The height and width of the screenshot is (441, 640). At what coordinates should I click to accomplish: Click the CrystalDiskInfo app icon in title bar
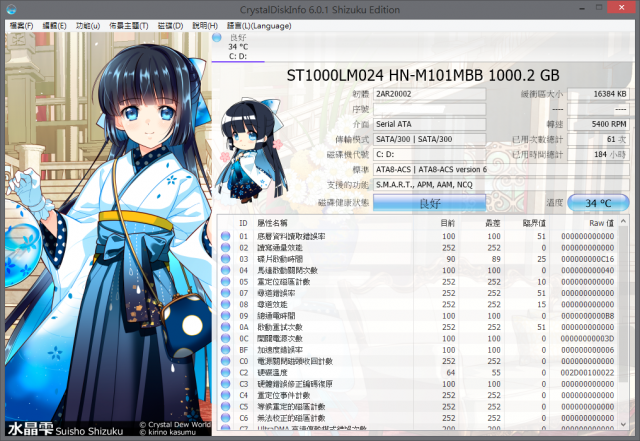pos(11,9)
